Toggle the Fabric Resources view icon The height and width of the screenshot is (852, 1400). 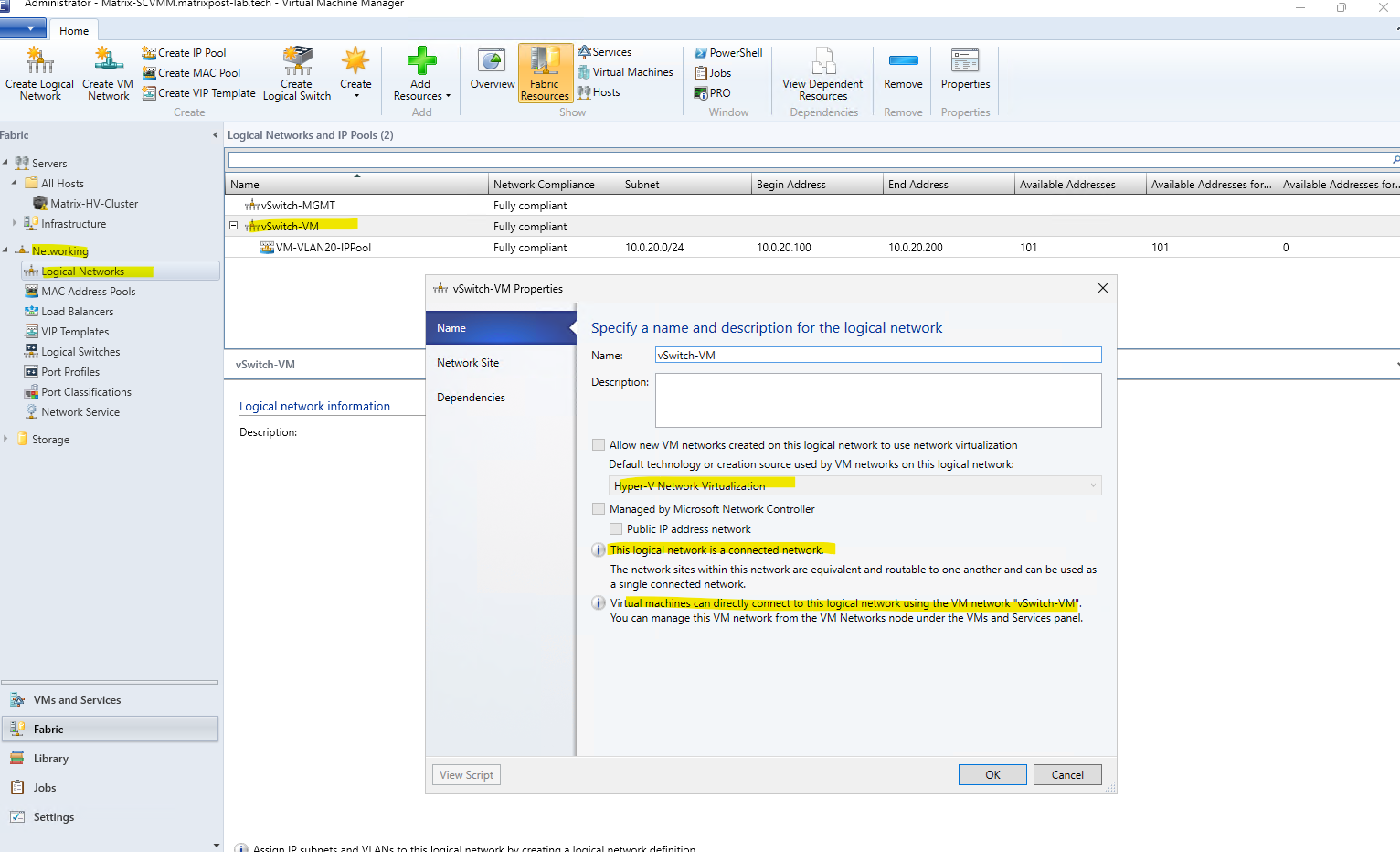[545, 73]
